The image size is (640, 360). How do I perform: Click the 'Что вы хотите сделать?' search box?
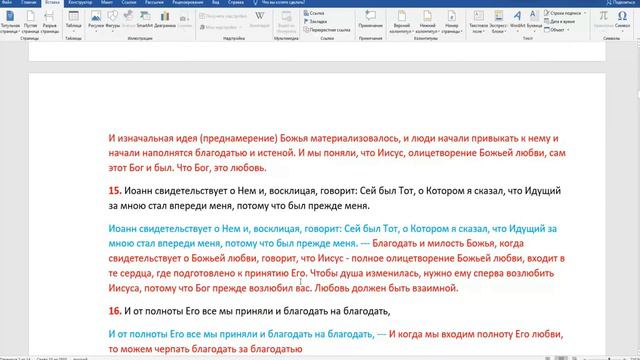[283, 2]
